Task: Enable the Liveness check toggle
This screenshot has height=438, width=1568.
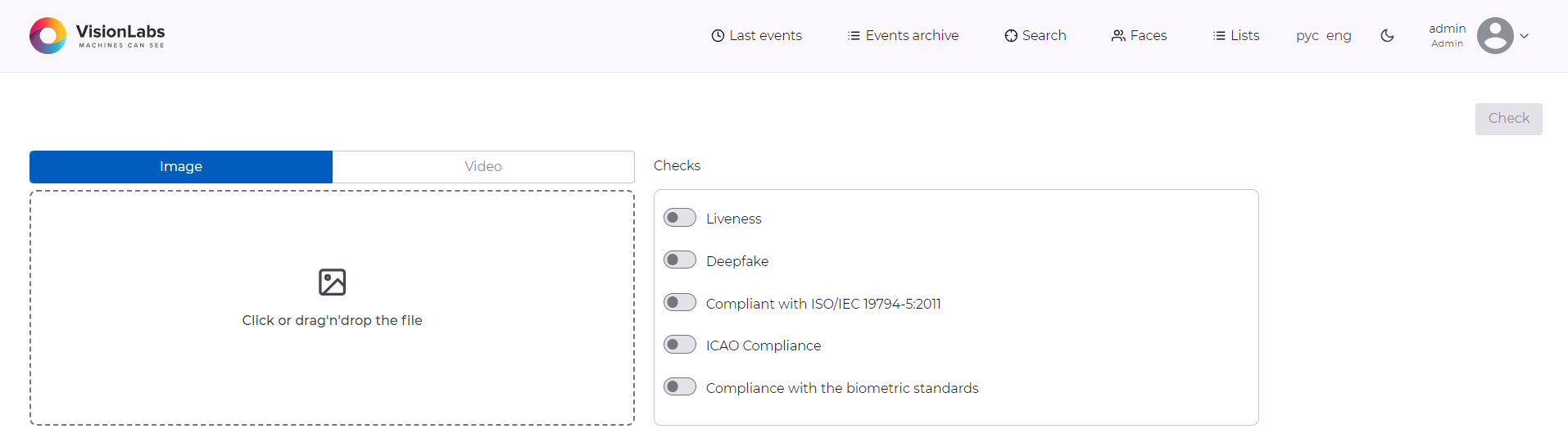Action: tap(680, 218)
